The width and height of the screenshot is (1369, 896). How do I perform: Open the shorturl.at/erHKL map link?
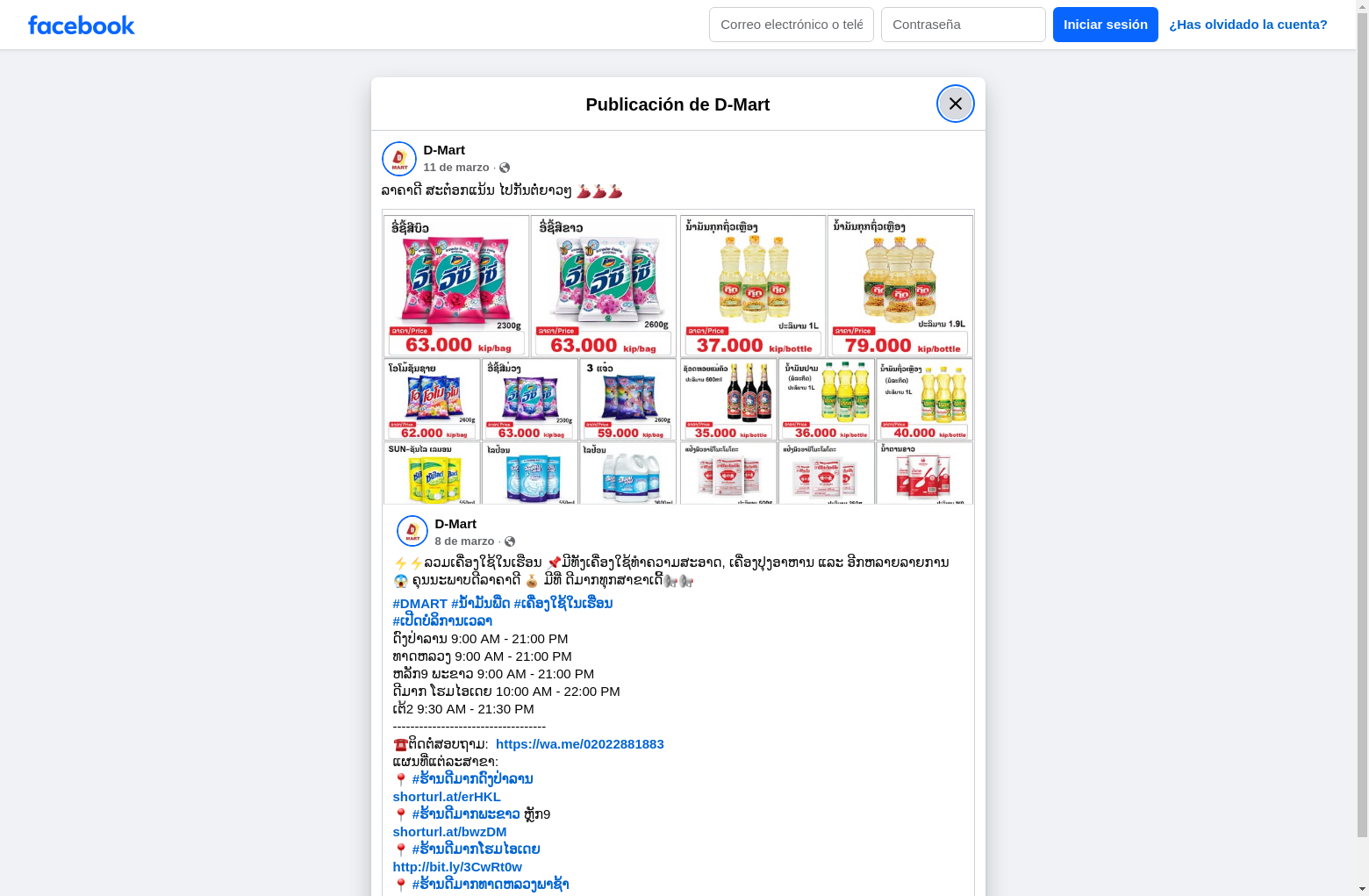tap(447, 797)
